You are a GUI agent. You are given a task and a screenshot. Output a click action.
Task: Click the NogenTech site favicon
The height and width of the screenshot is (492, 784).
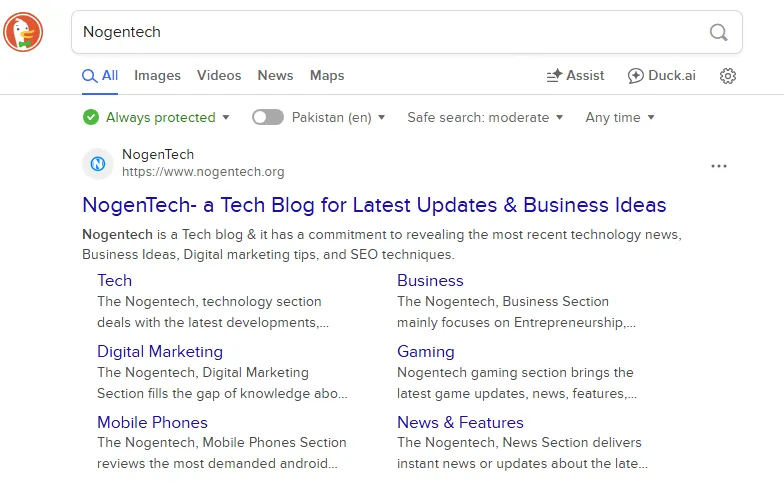coord(98,164)
